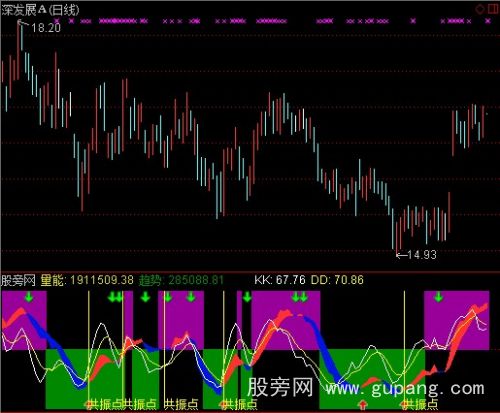Click the 趋势 indicator value 285088.81

(x=196, y=280)
